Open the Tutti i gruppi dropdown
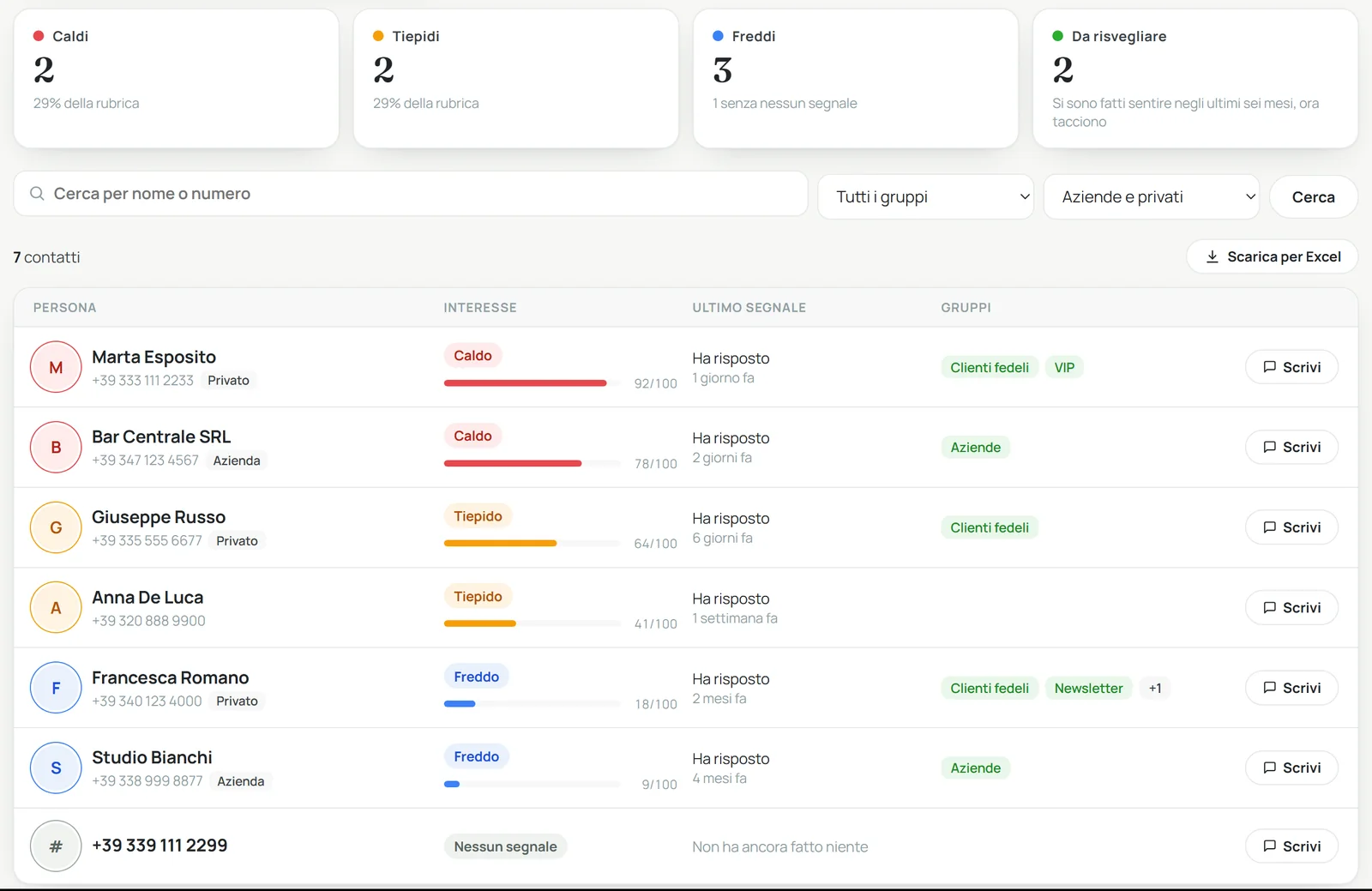Image resolution: width=1372 pixels, height=891 pixels. (925, 197)
